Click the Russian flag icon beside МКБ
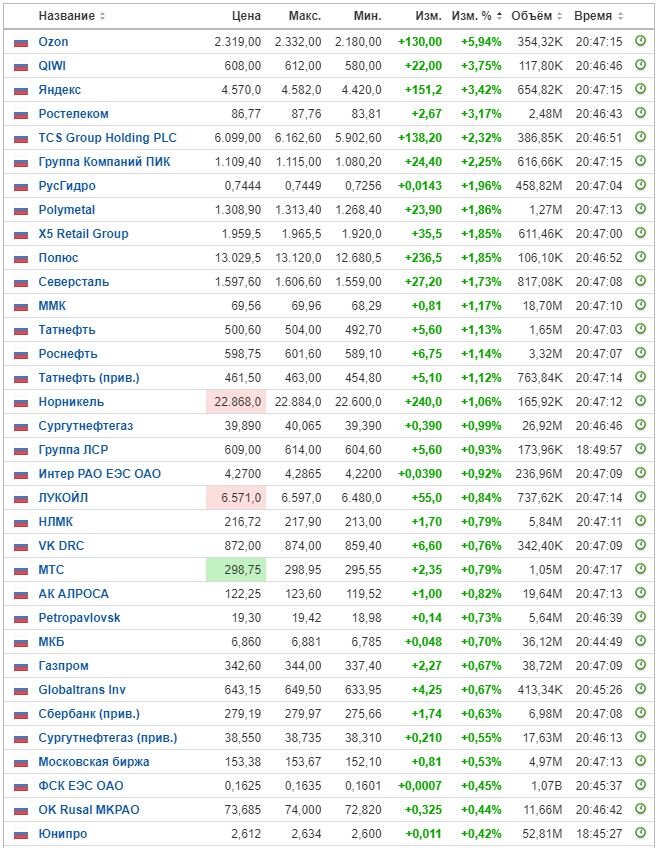 point(21,642)
